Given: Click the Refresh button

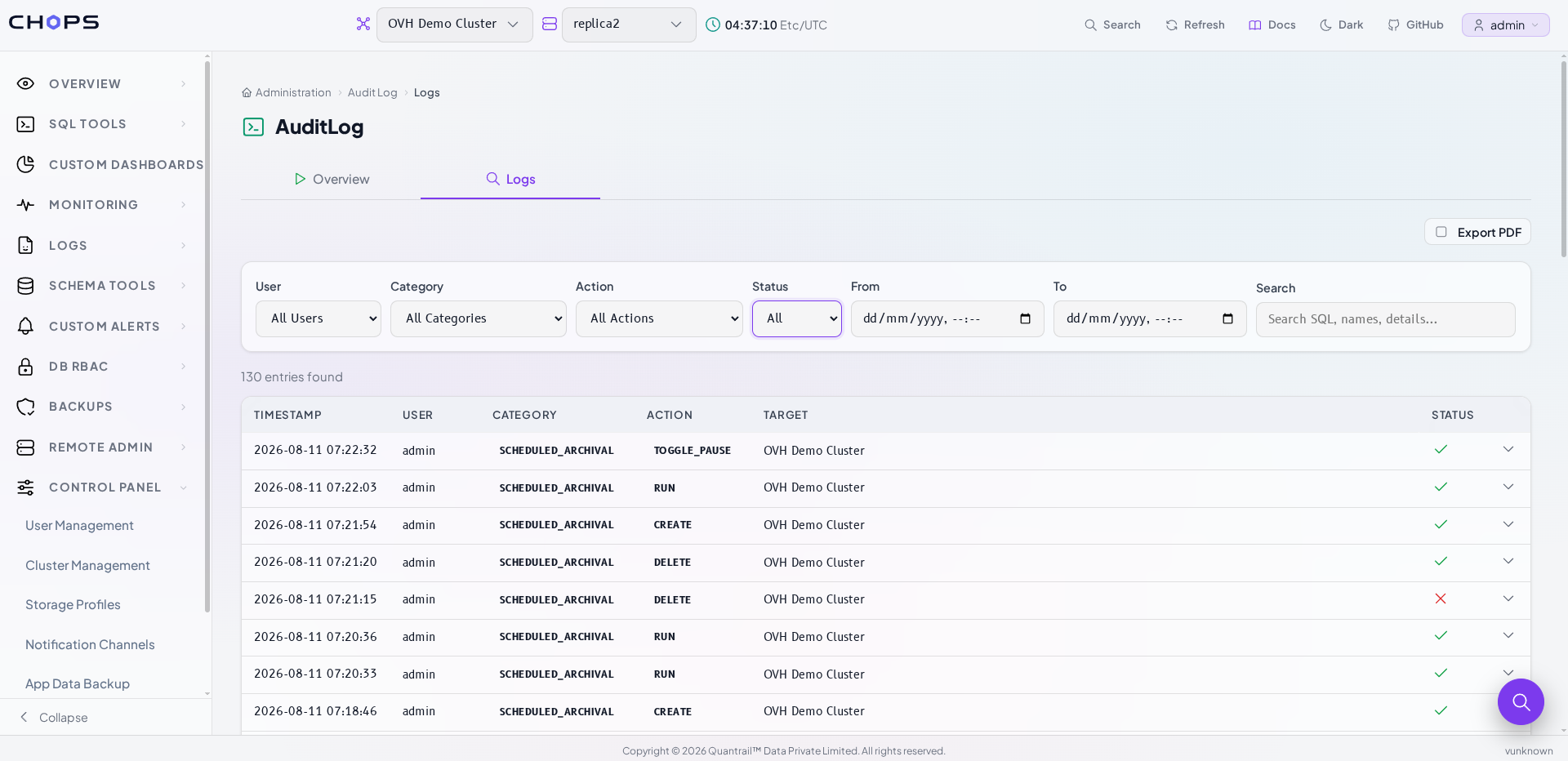Looking at the screenshot, I should [x=1195, y=24].
